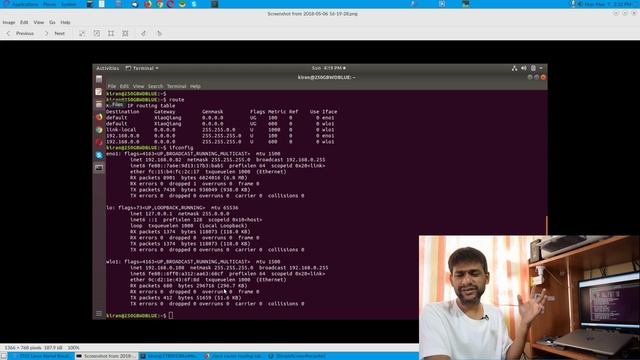The image size is (640, 360).
Task: Click the 'lo: flags=73' line
Action: pos(172,207)
